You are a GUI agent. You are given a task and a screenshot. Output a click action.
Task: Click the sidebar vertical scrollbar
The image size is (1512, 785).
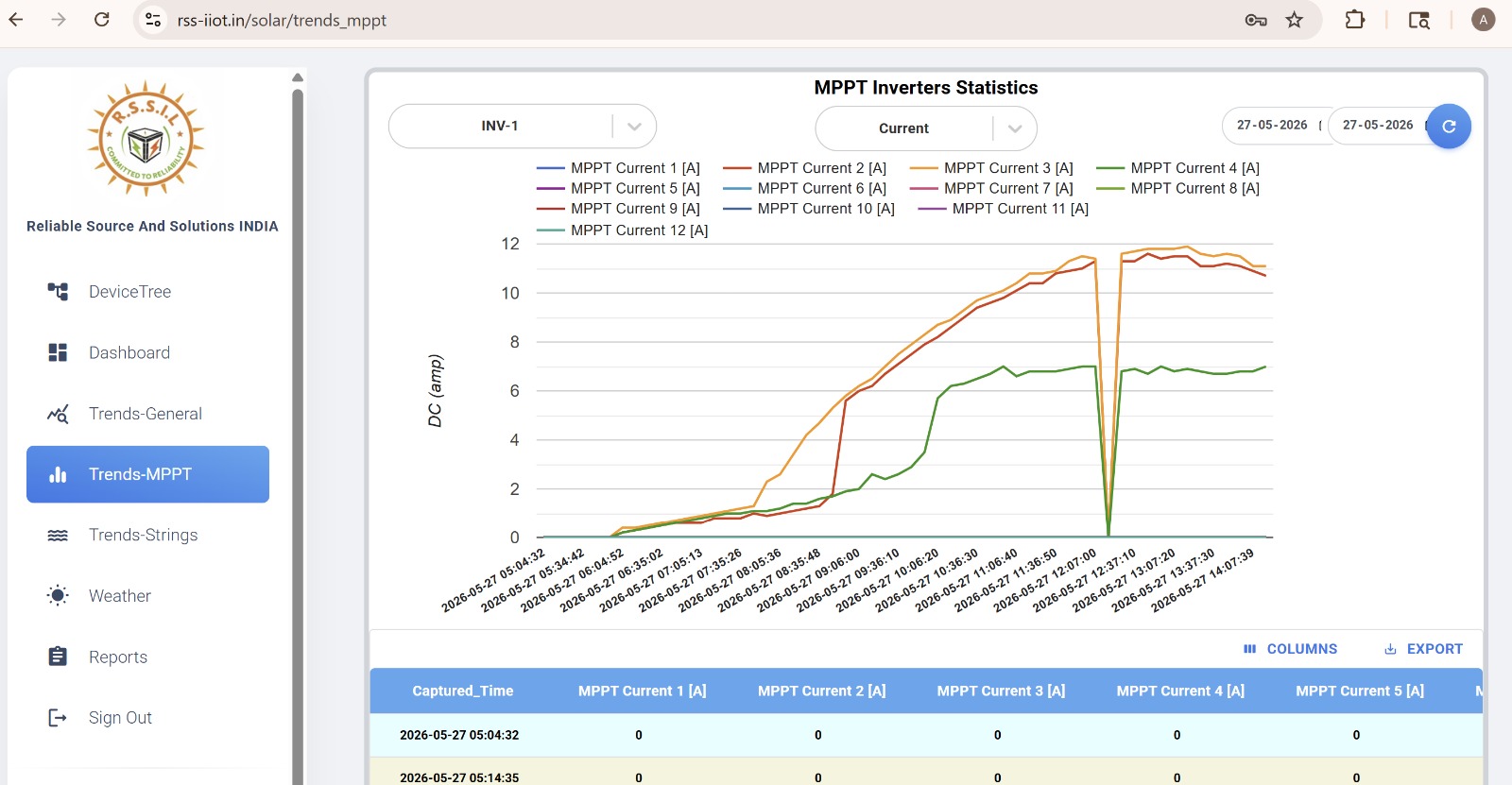click(298, 435)
